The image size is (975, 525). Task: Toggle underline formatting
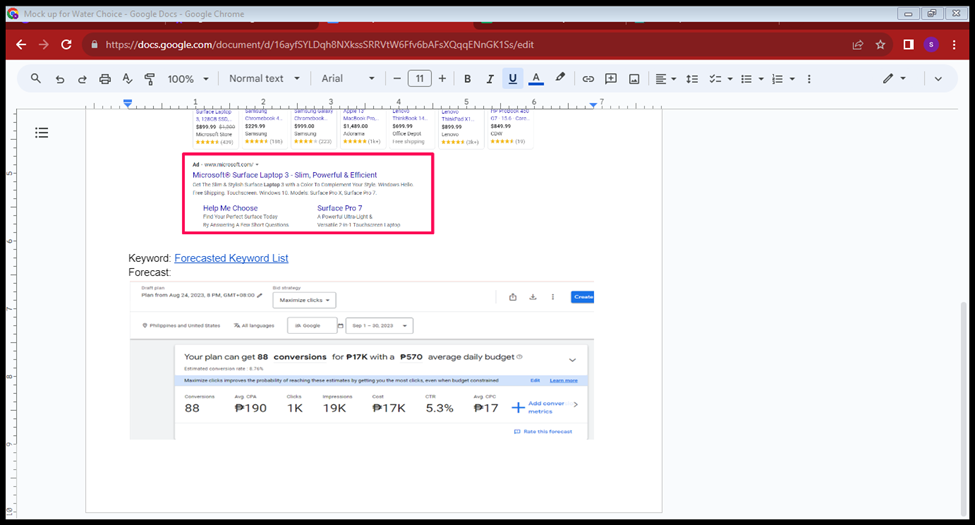point(512,79)
